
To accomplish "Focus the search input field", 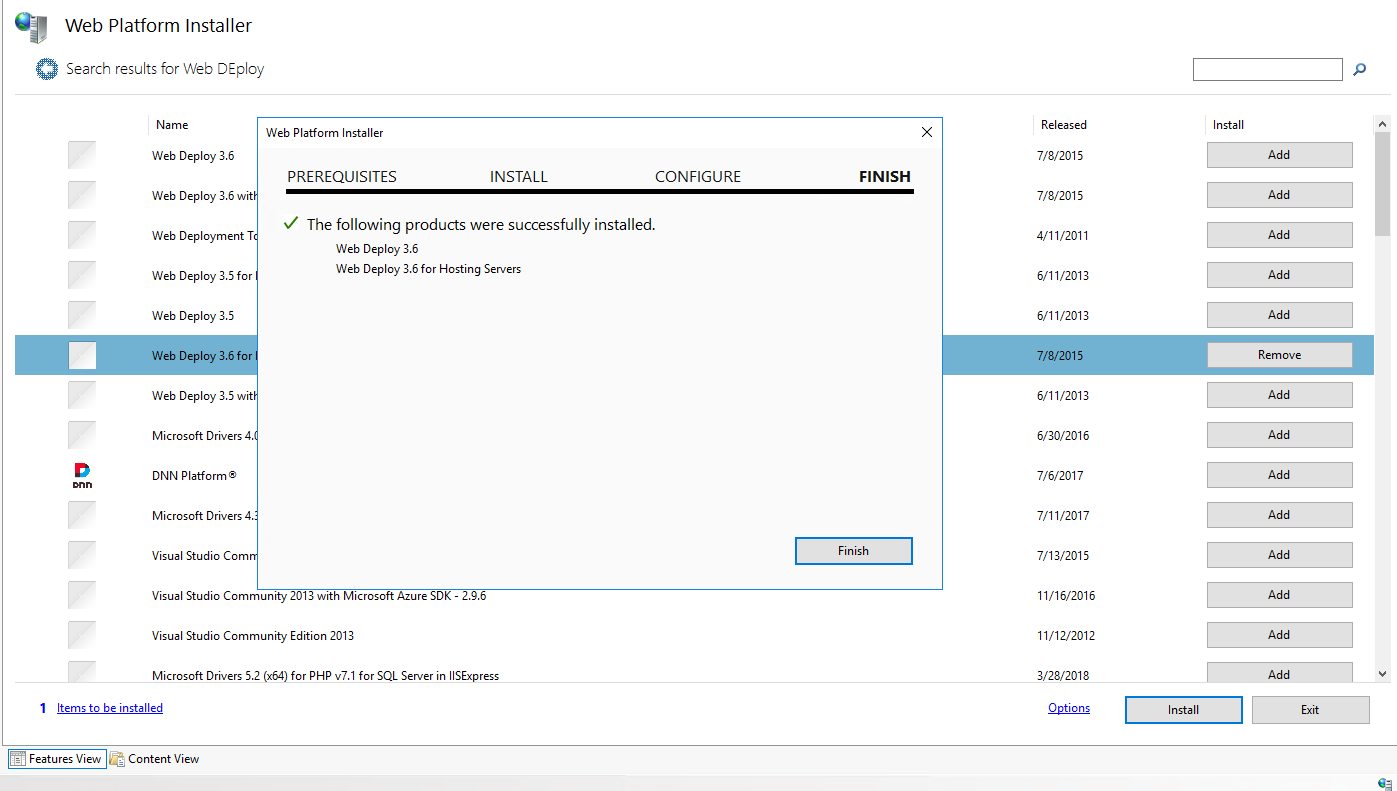I will coord(1267,69).
